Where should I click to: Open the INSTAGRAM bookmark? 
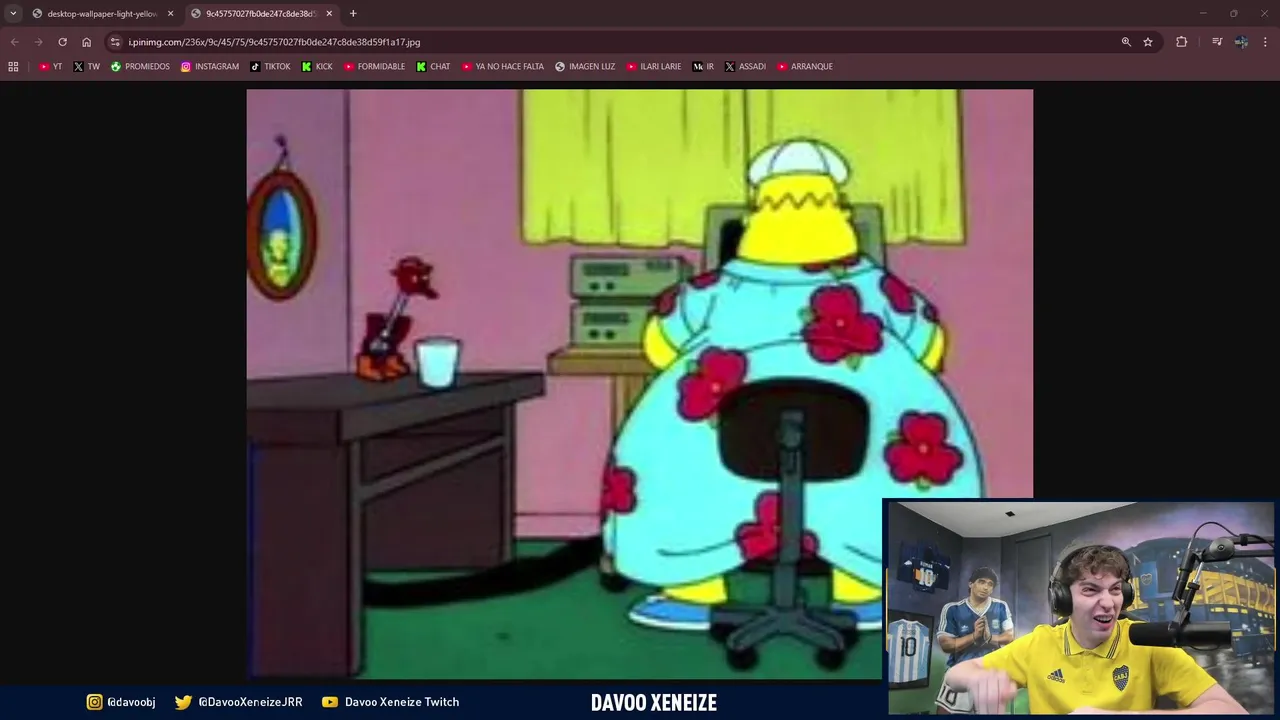(210, 67)
